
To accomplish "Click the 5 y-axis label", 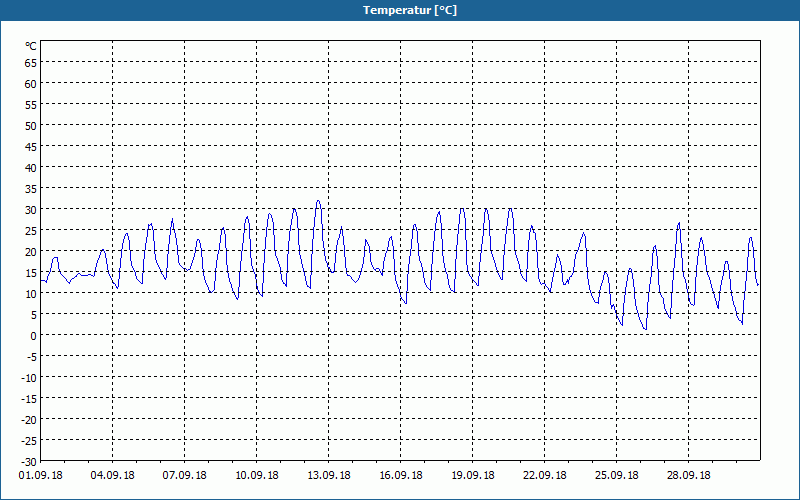I will point(34,315).
